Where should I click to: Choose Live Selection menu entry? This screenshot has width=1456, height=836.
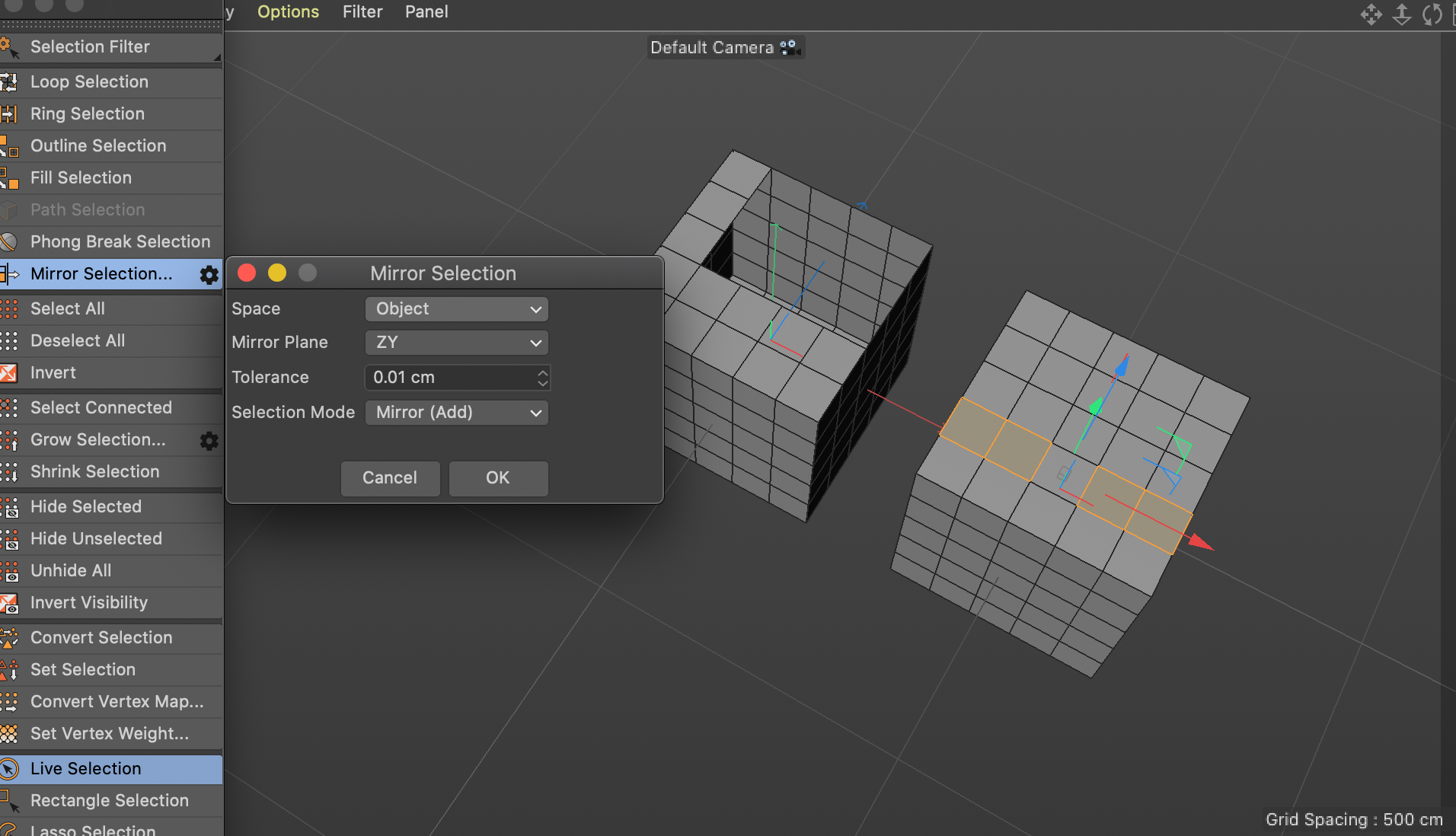pos(111,768)
